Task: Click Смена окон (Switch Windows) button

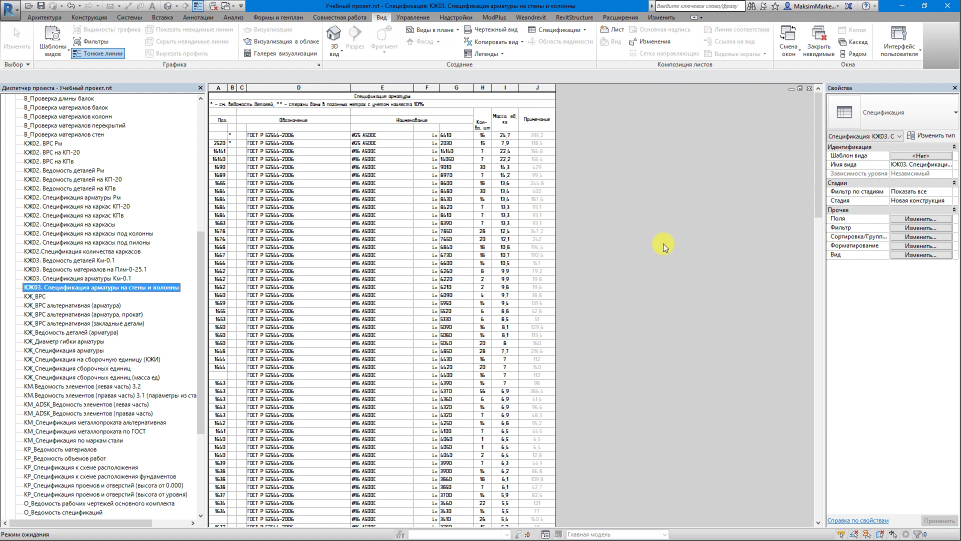Action: (x=788, y=41)
